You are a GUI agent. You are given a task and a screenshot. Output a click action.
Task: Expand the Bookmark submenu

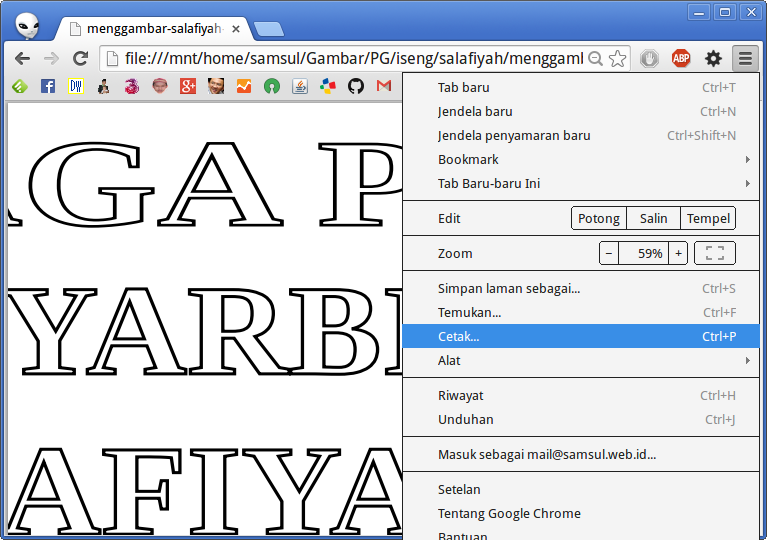pyautogui.click(x=581, y=159)
